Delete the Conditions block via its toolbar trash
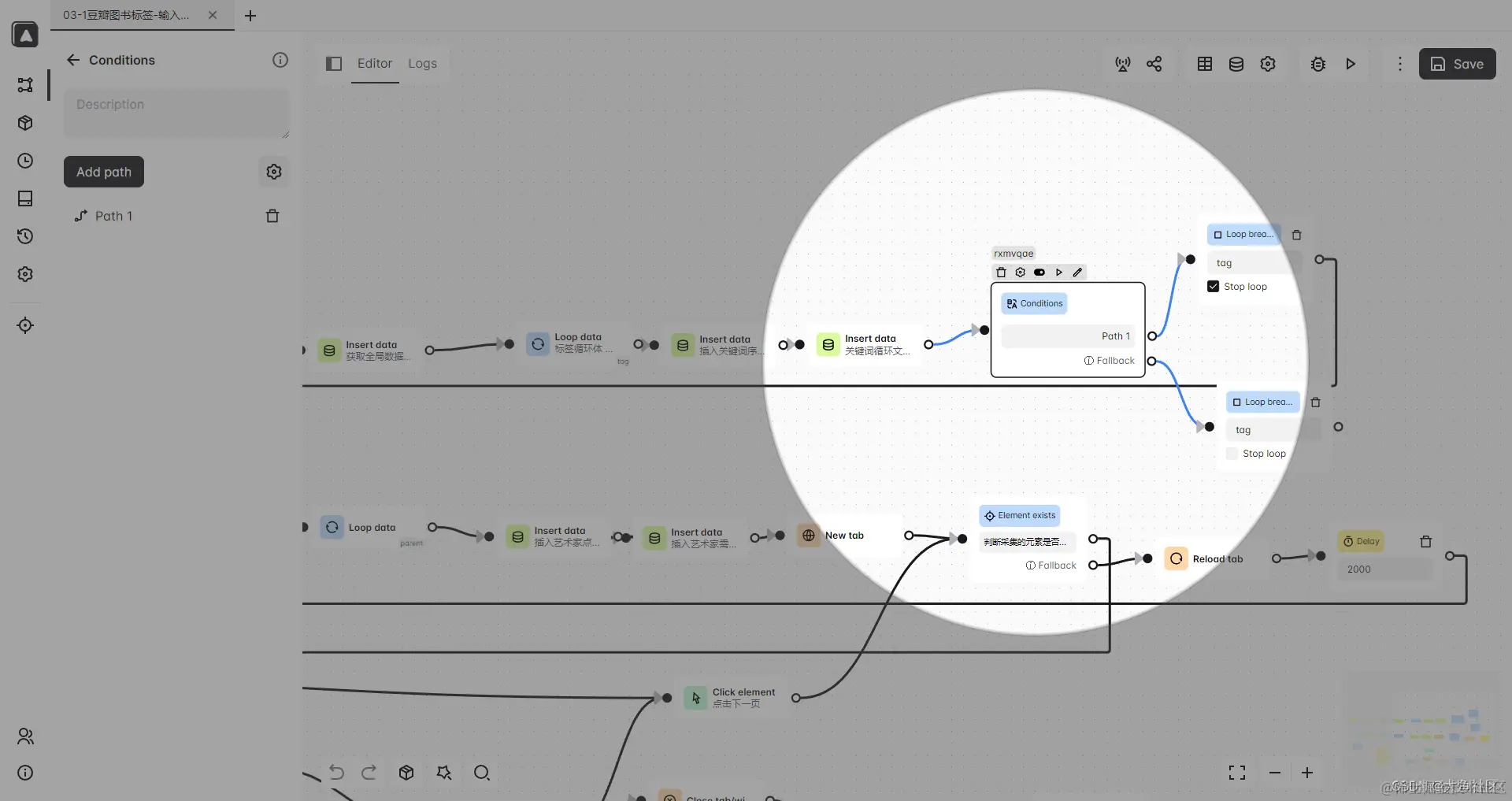The width and height of the screenshot is (1512, 801). tap(1001, 273)
